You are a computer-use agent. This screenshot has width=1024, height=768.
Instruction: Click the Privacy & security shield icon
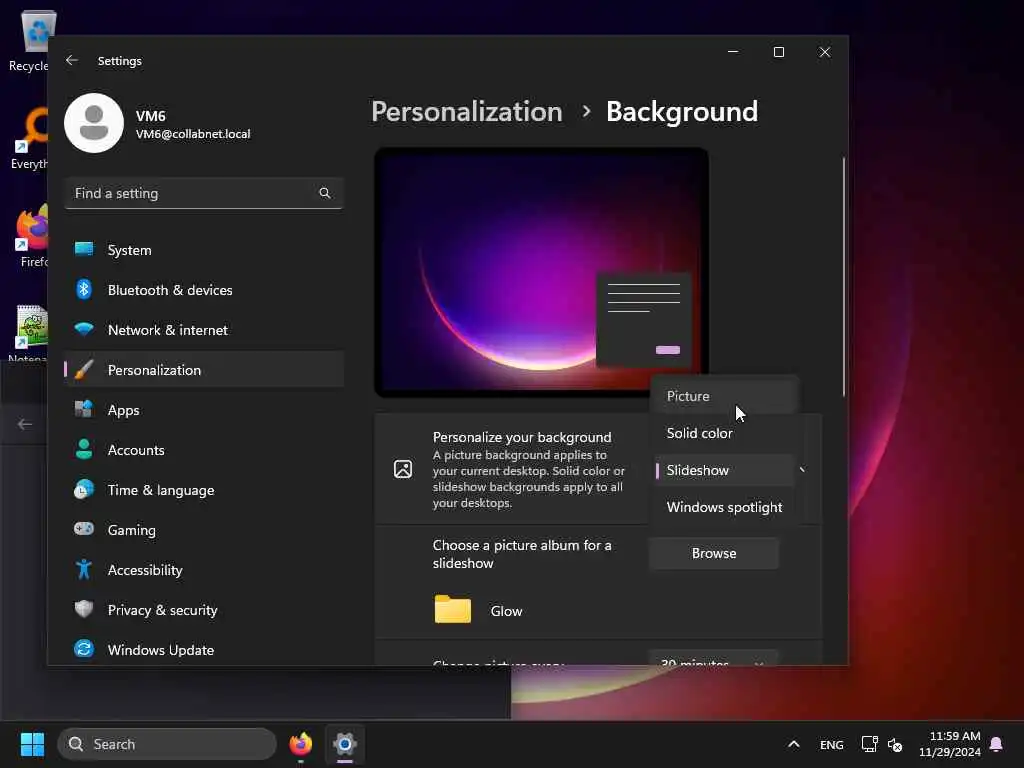coord(84,609)
